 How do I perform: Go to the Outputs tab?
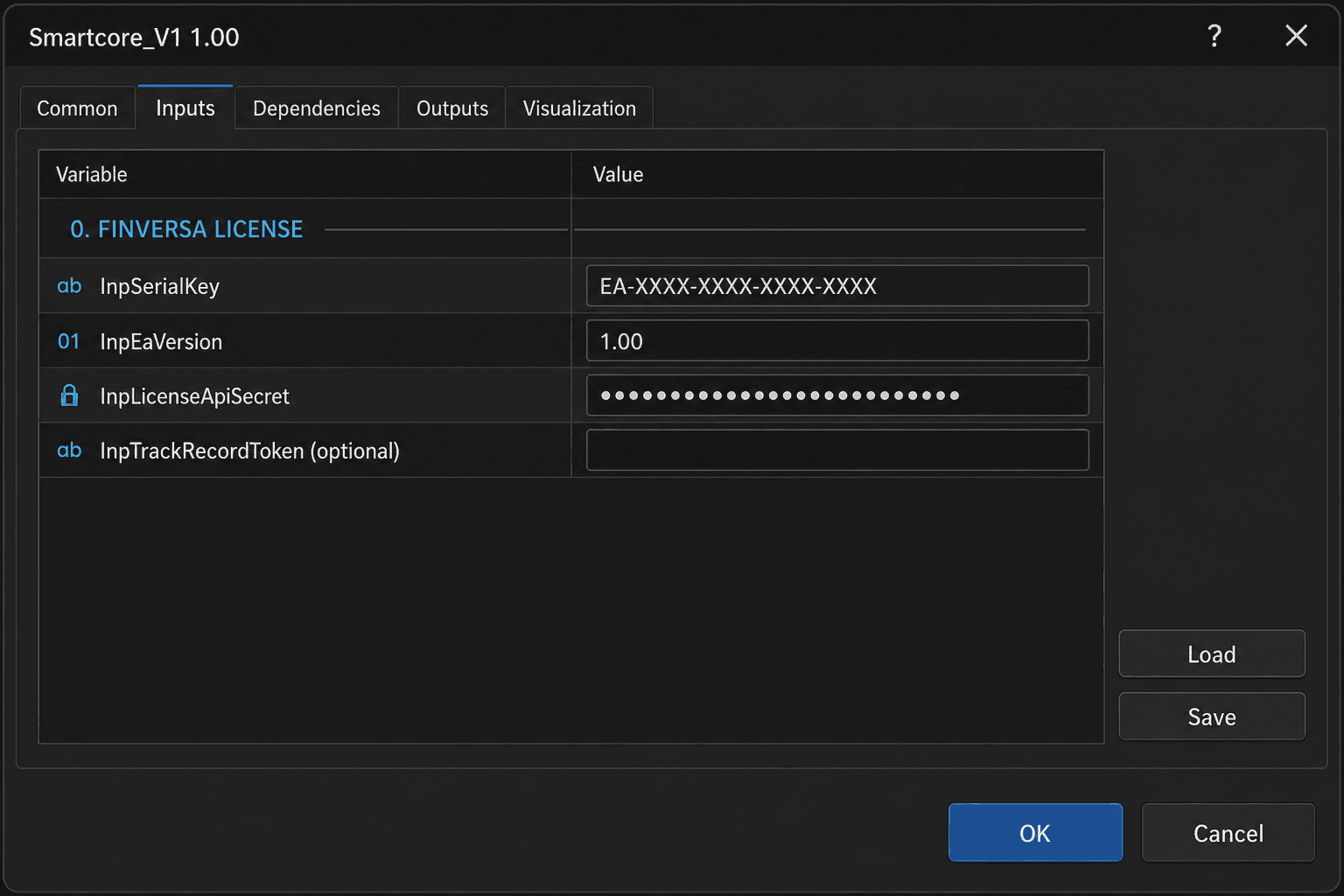[x=452, y=108]
